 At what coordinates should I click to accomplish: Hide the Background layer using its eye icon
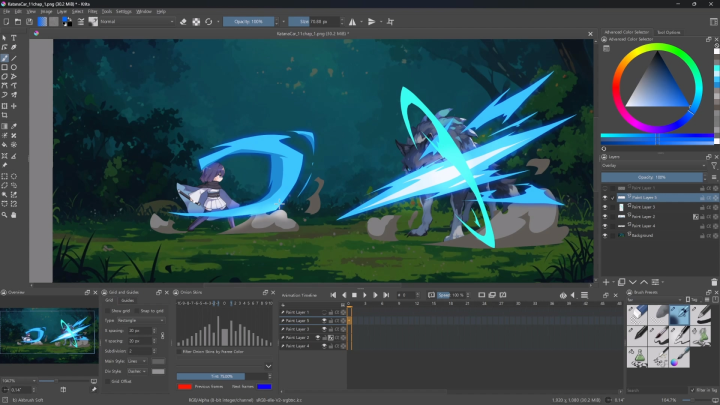click(606, 235)
